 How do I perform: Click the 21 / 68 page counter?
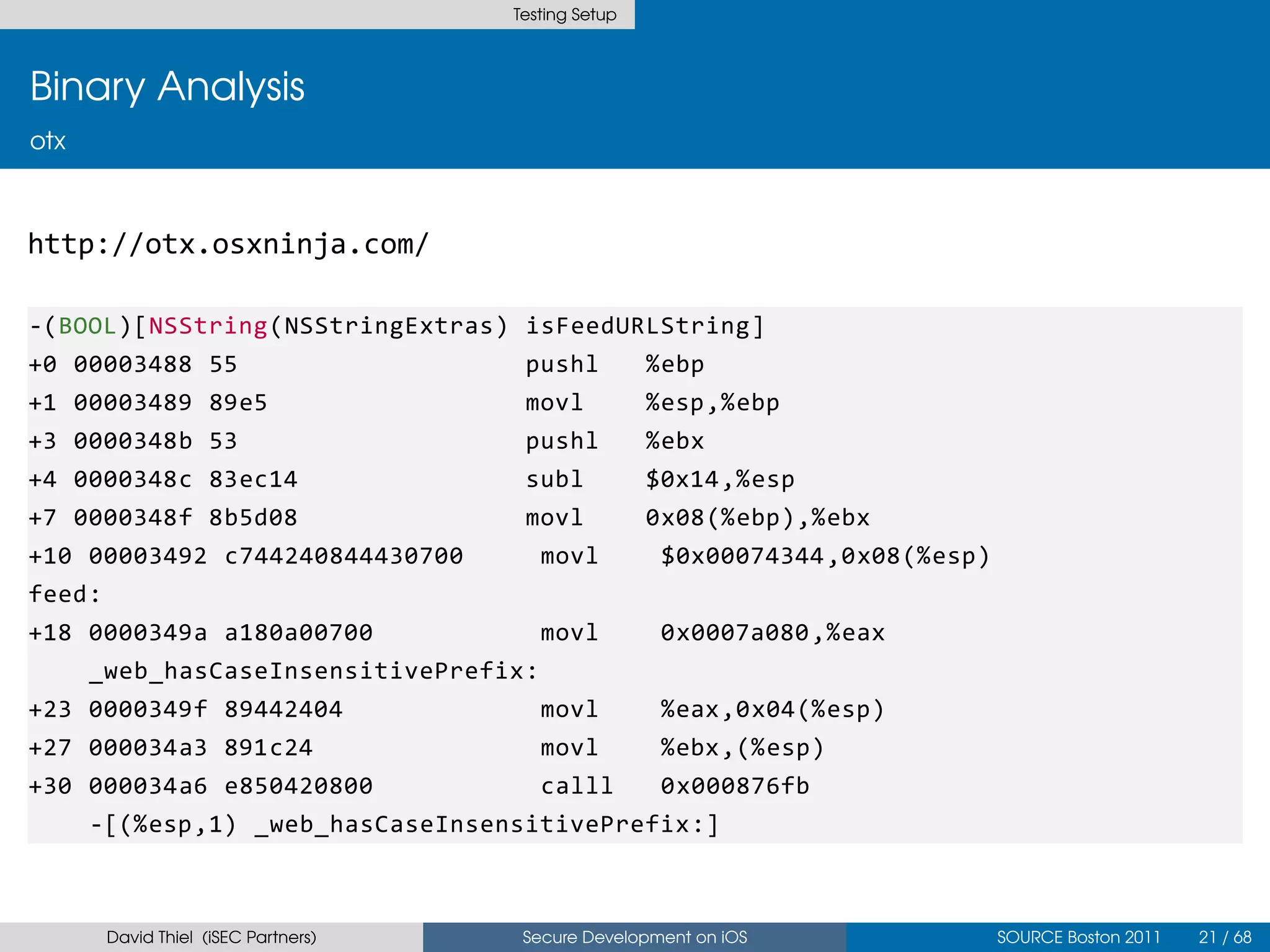[1225, 937]
